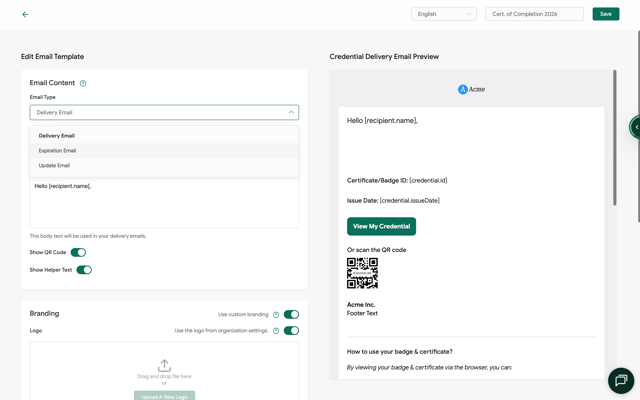Viewport: 640px width, 400px height.
Task: Click the email preview scrollbar
Action: tap(615, 138)
